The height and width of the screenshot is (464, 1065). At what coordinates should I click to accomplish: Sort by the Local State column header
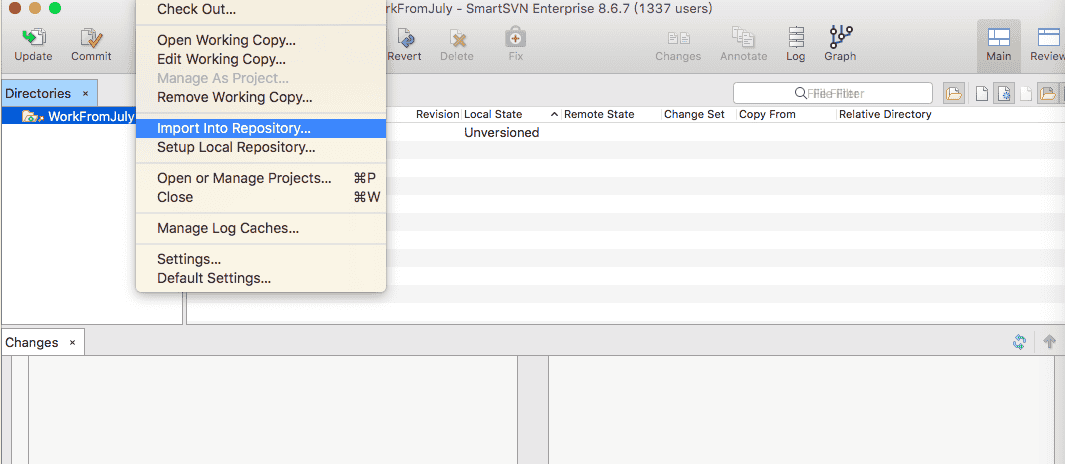click(492, 114)
